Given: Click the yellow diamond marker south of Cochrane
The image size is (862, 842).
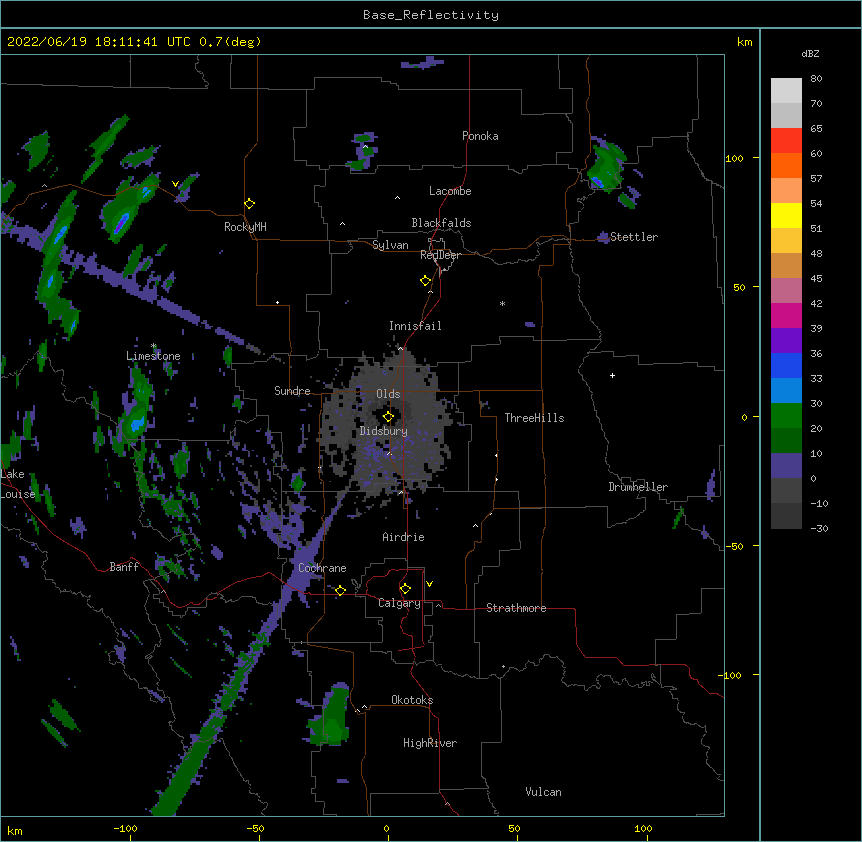Looking at the screenshot, I should click(340, 590).
